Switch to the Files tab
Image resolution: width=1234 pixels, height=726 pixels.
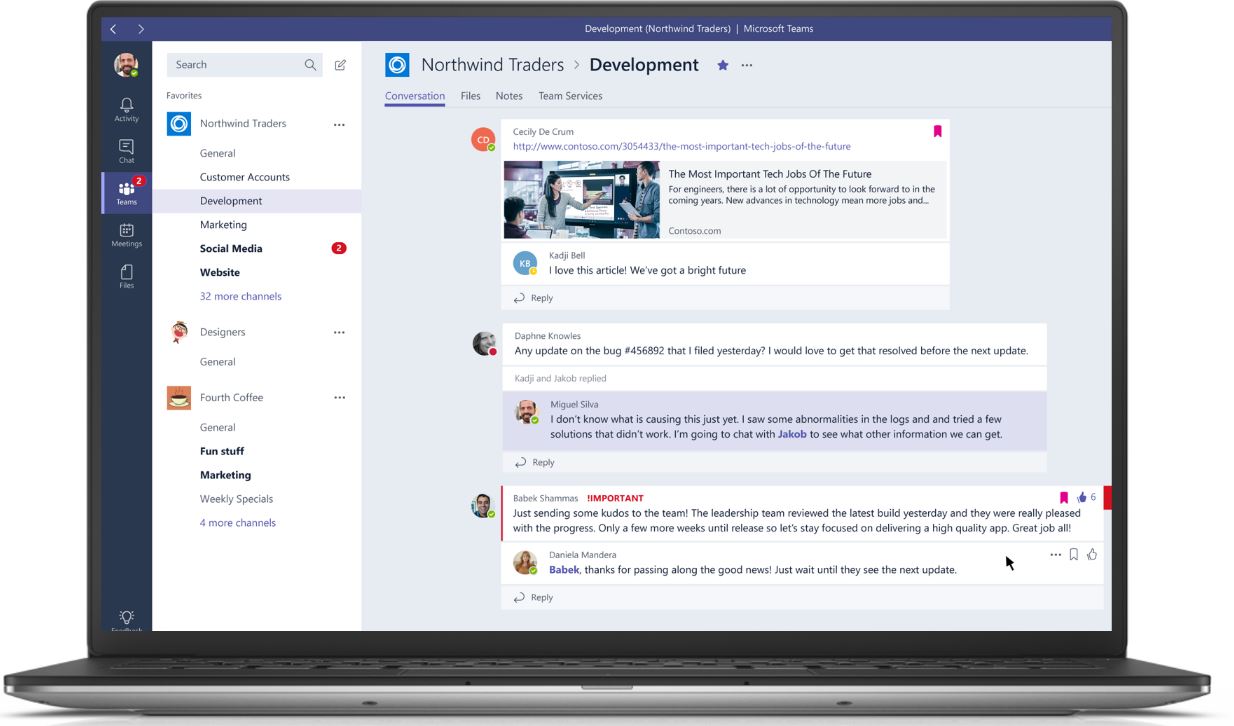(x=470, y=96)
